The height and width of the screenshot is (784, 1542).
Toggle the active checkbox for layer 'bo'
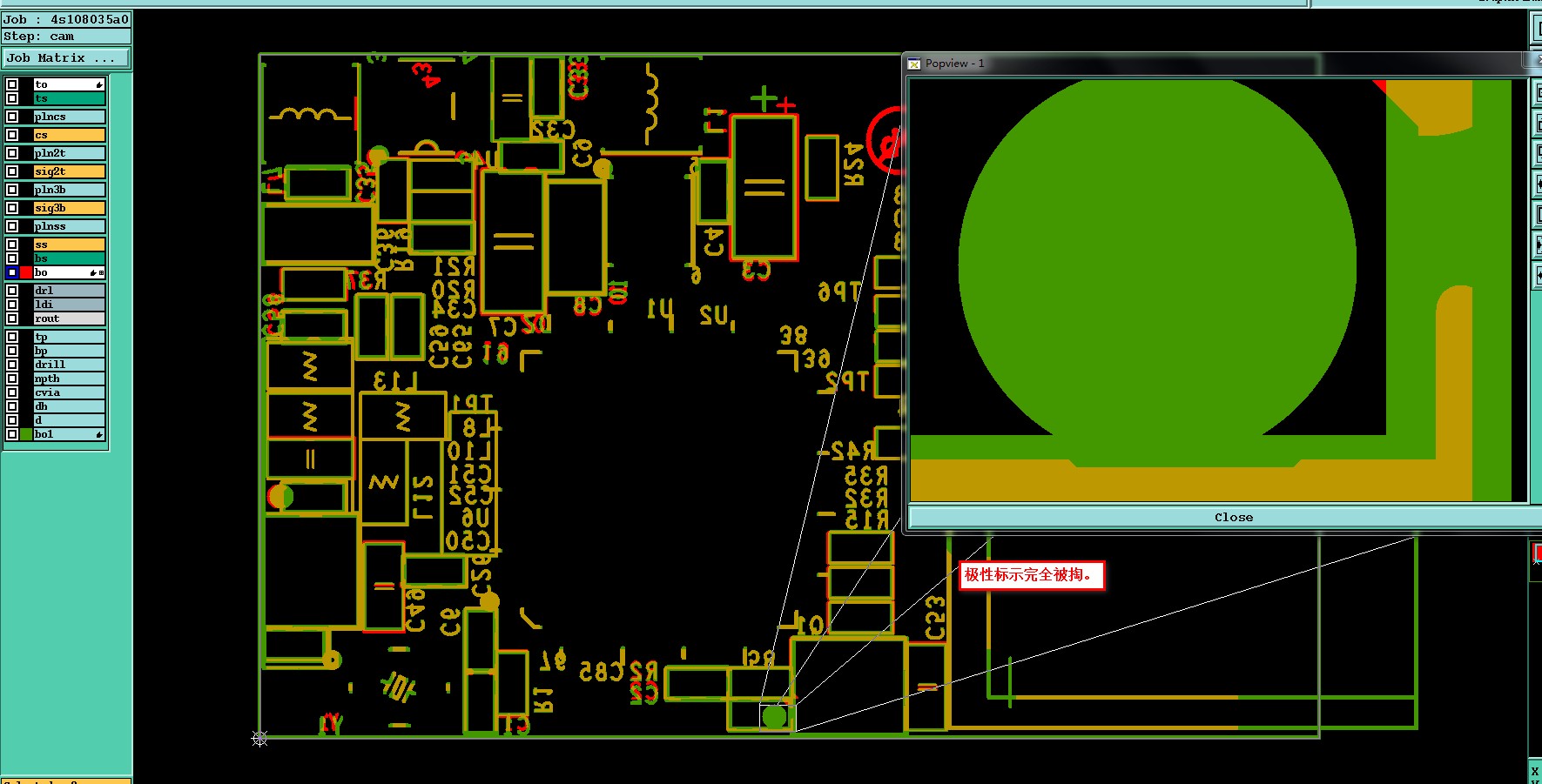coord(12,272)
